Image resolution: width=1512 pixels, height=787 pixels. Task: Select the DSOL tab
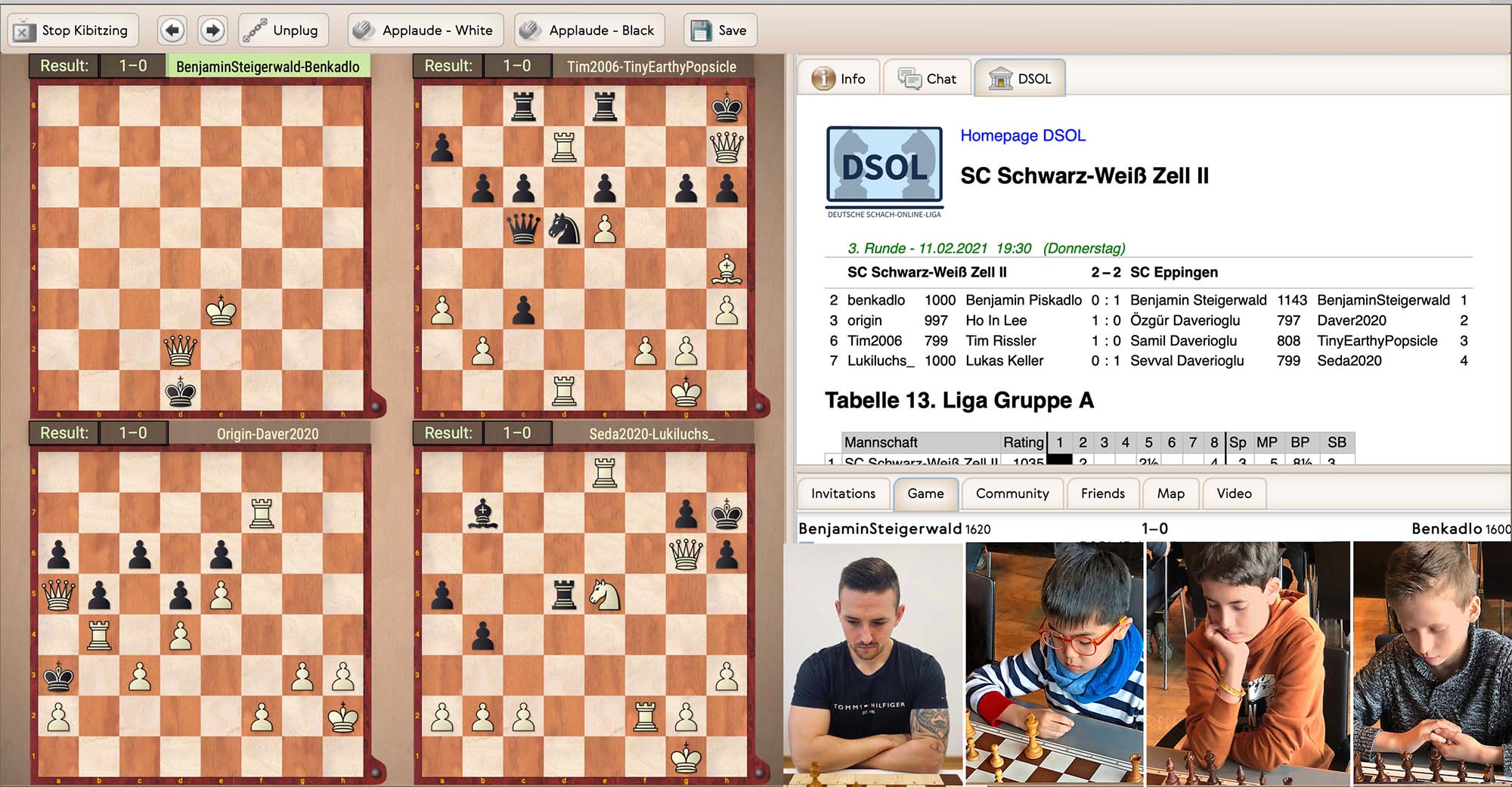pyautogui.click(x=1020, y=79)
